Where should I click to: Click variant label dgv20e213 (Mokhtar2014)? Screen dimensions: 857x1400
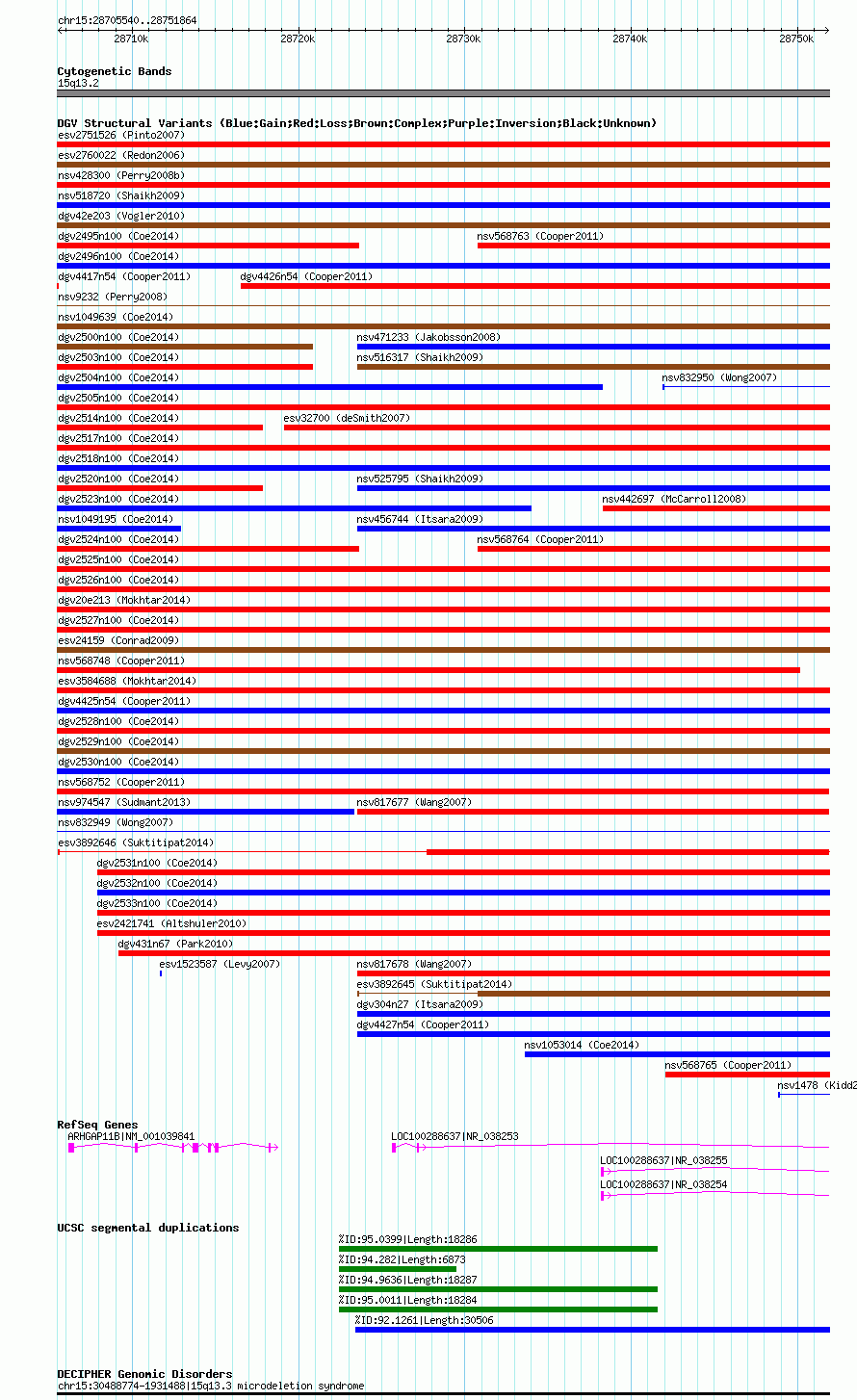(124, 600)
